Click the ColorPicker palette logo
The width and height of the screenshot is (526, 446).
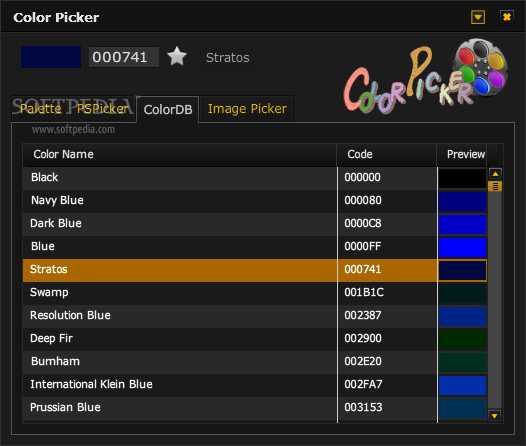point(426,77)
